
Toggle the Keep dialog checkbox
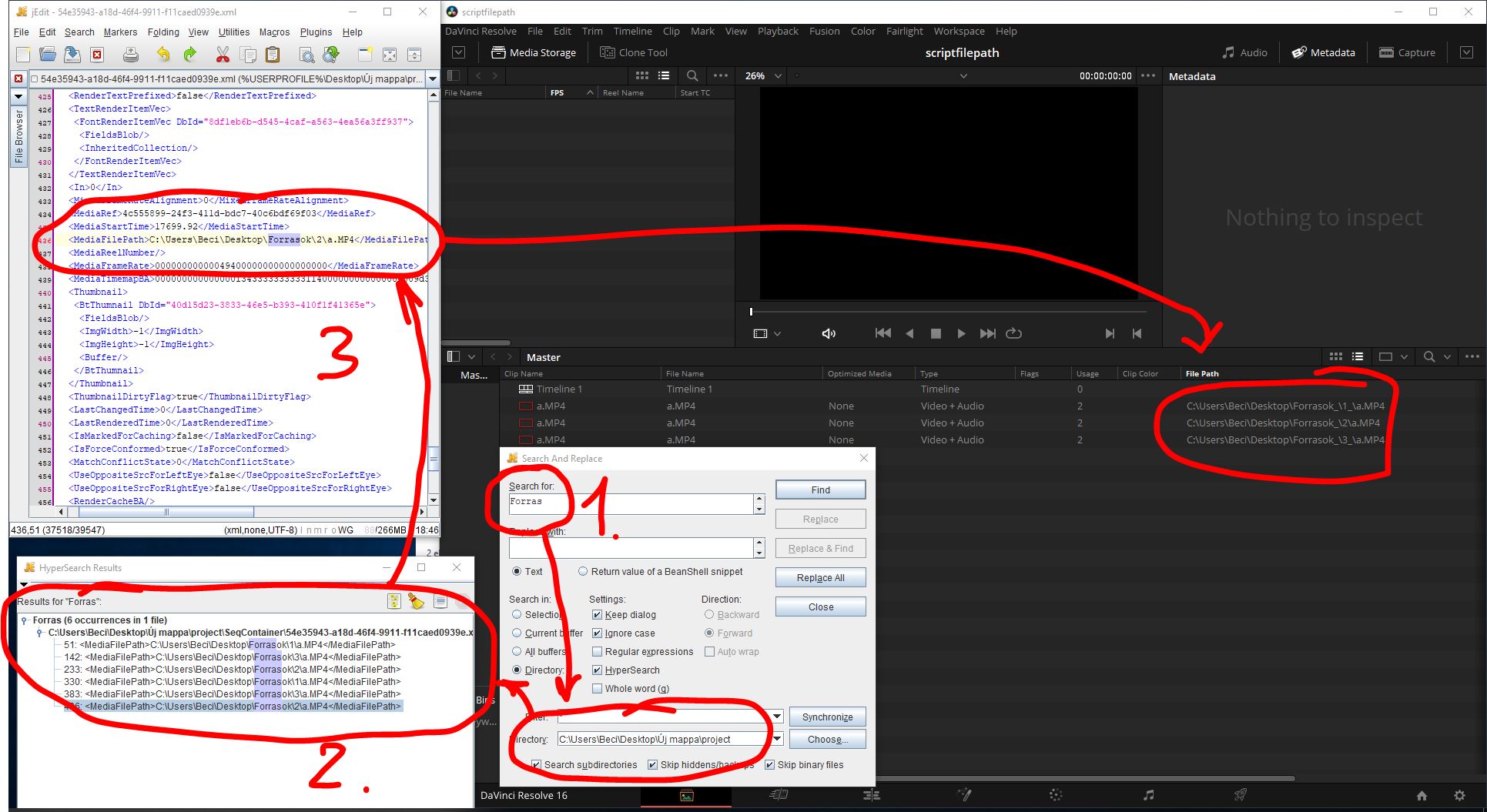click(597, 615)
